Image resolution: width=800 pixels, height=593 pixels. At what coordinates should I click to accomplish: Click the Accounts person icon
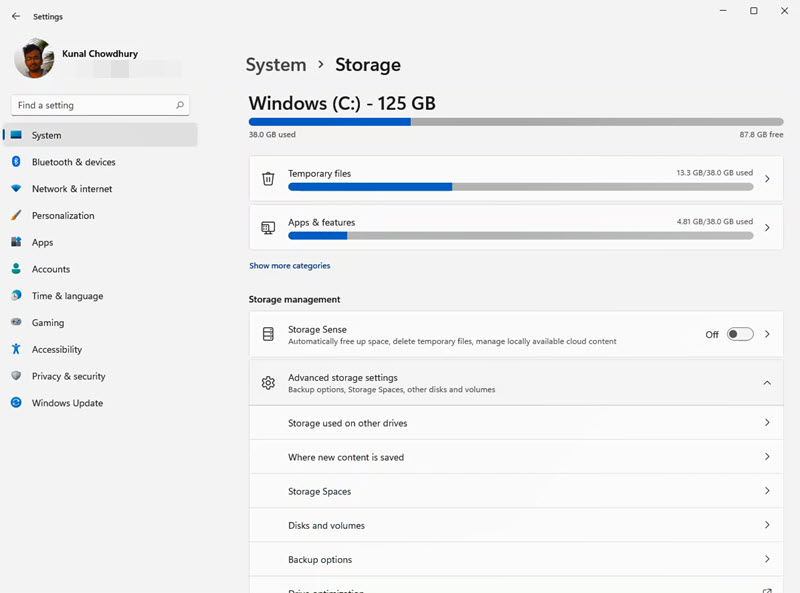coord(16,268)
